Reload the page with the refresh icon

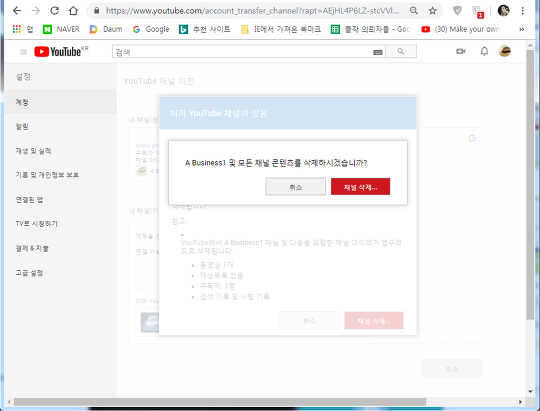pyautogui.click(x=54, y=11)
